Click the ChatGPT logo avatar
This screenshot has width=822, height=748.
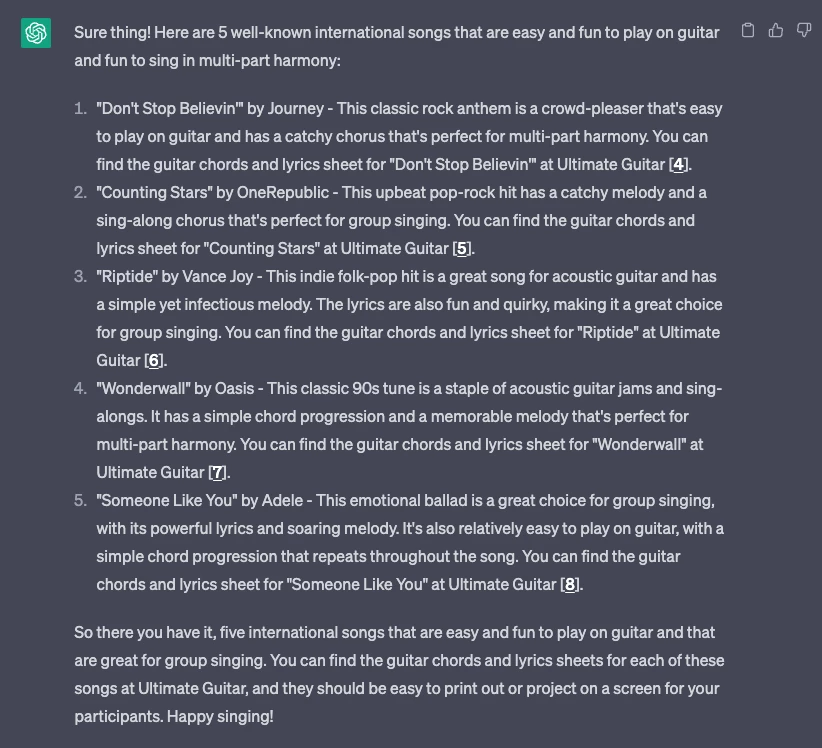click(x=37, y=34)
